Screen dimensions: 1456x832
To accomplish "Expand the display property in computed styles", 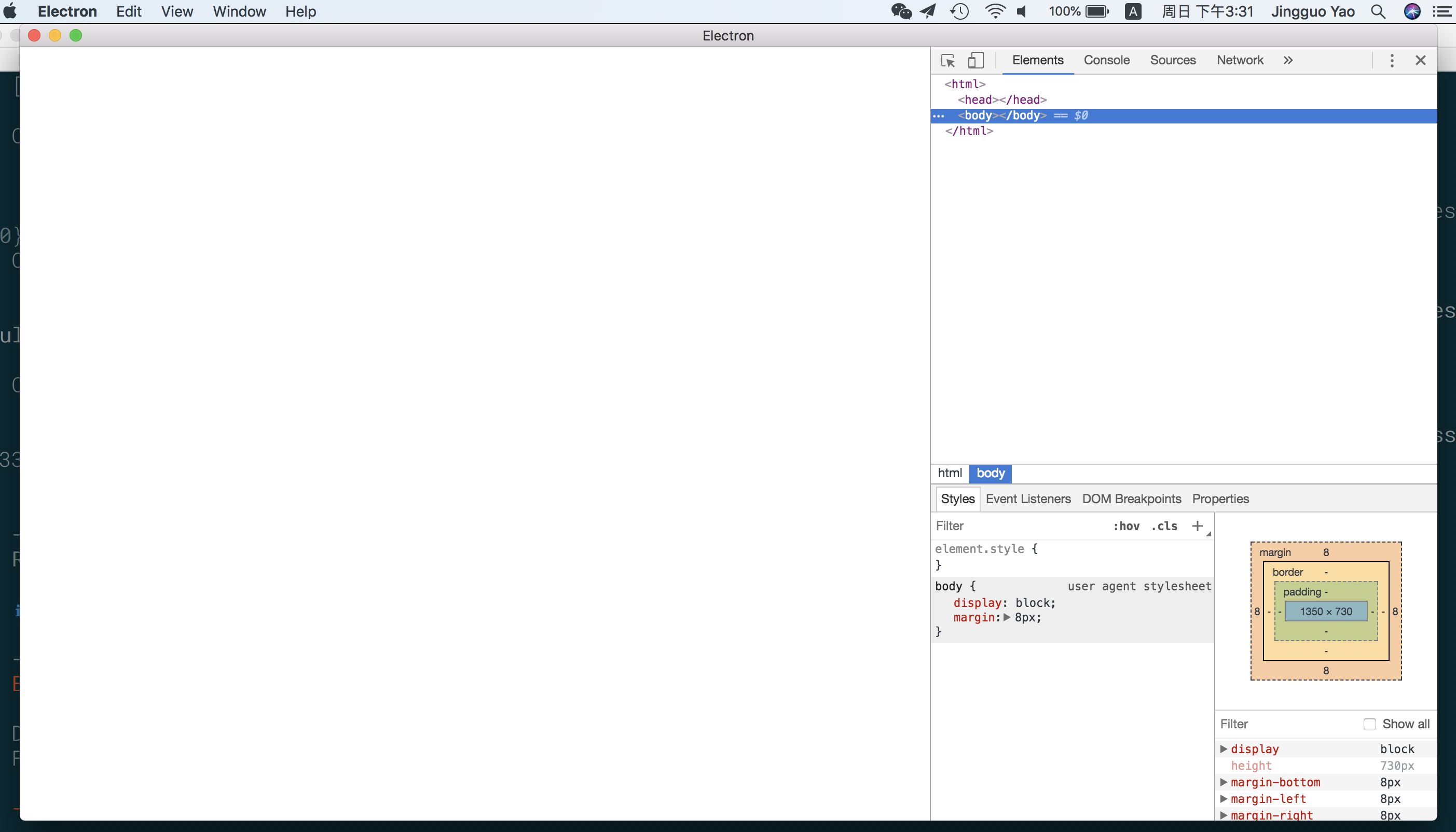I will pos(1225,748).
